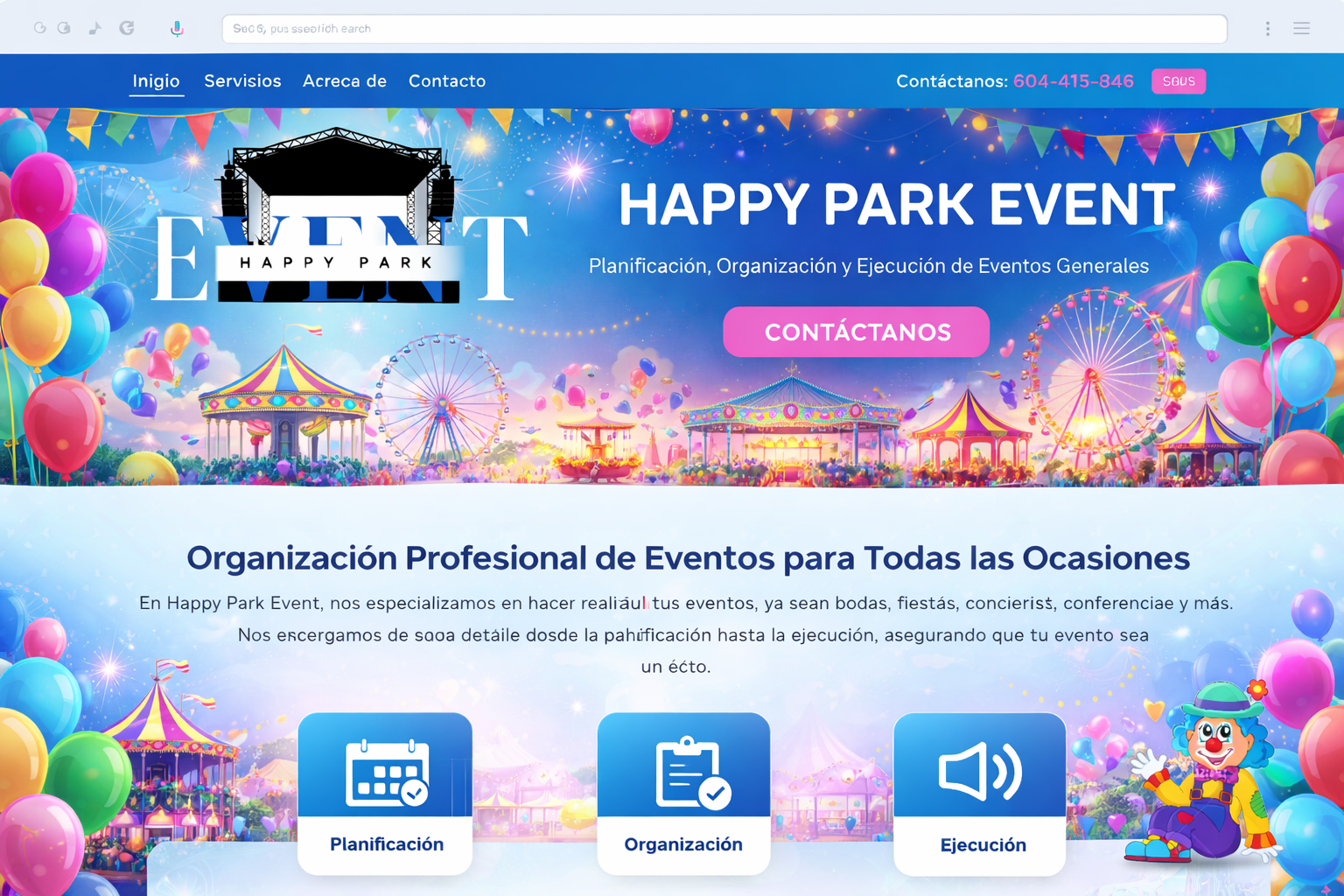Screen dimensions: 1344x896
Task: Select the Contacto navigation link
Action: point(446,81)
